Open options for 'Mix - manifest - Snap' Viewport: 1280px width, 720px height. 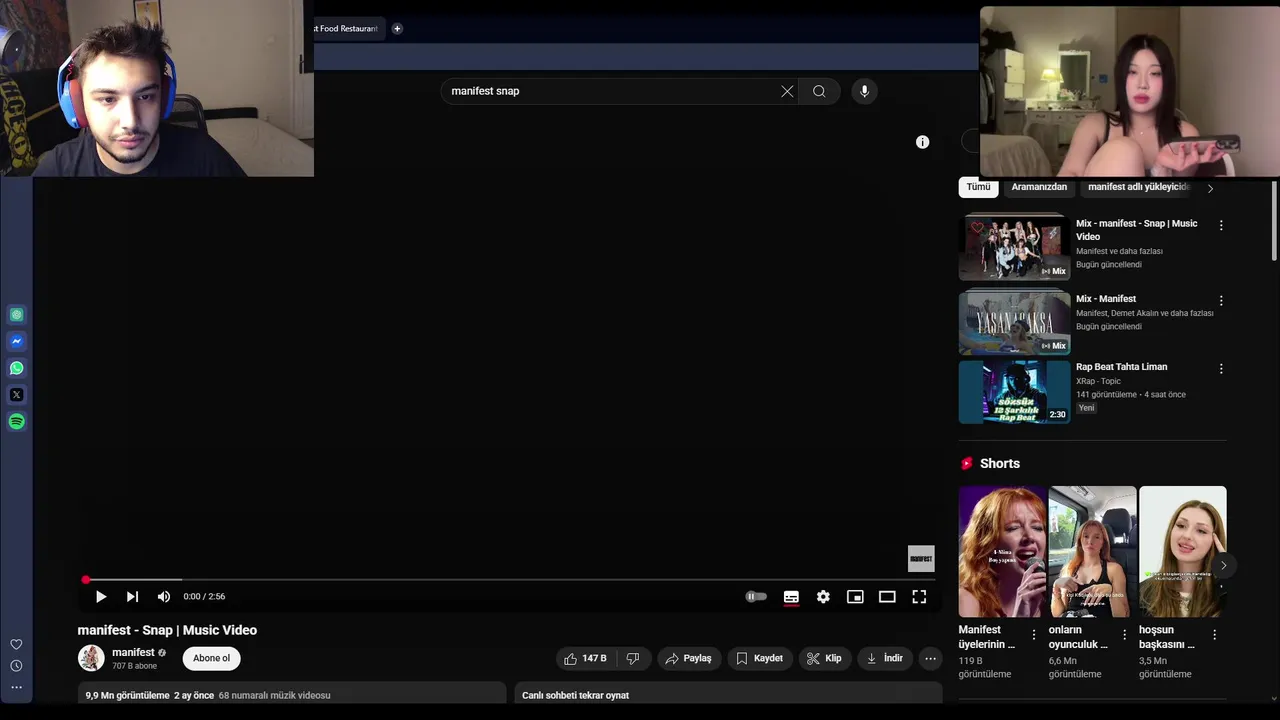point(1221,226)
